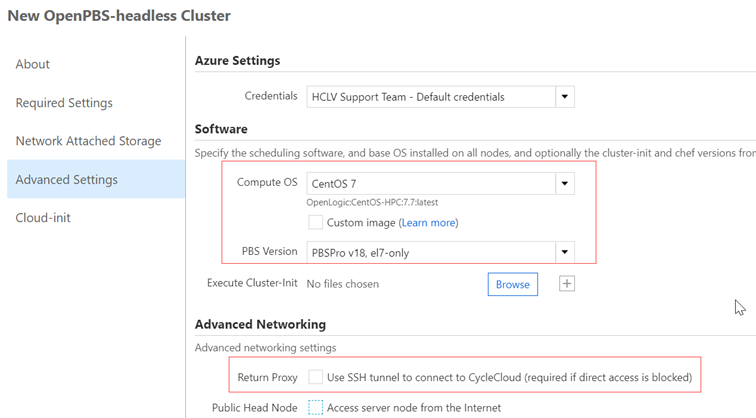The image size is (756, 418).
Task: Click the 'No files chosen' text
Action: tap(342, 284)
